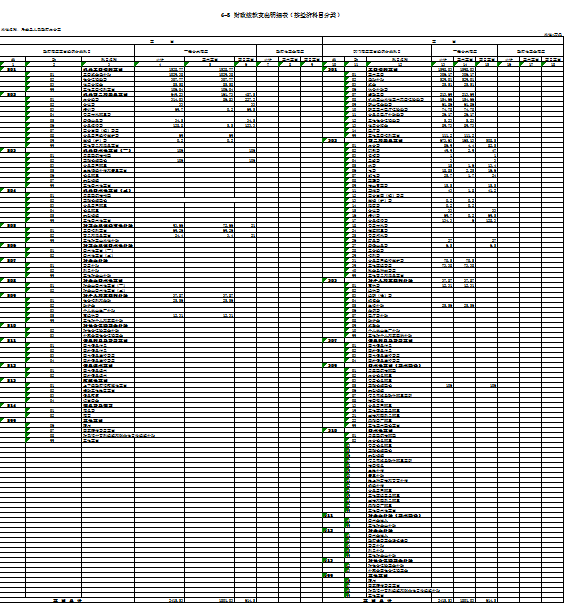Click the right 支出合计 total row label
Viewport: 578px width, 613px height.
click(x=377, y=600)
